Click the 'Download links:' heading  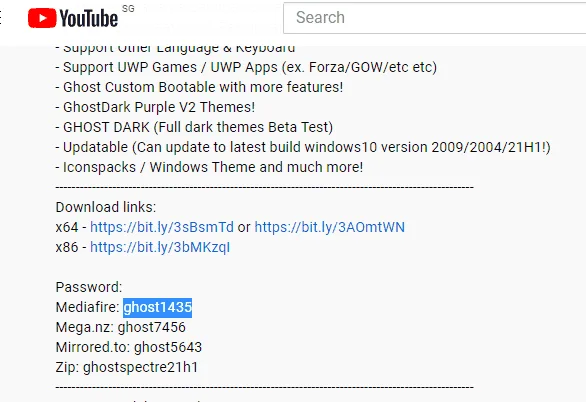coord(106,207)
